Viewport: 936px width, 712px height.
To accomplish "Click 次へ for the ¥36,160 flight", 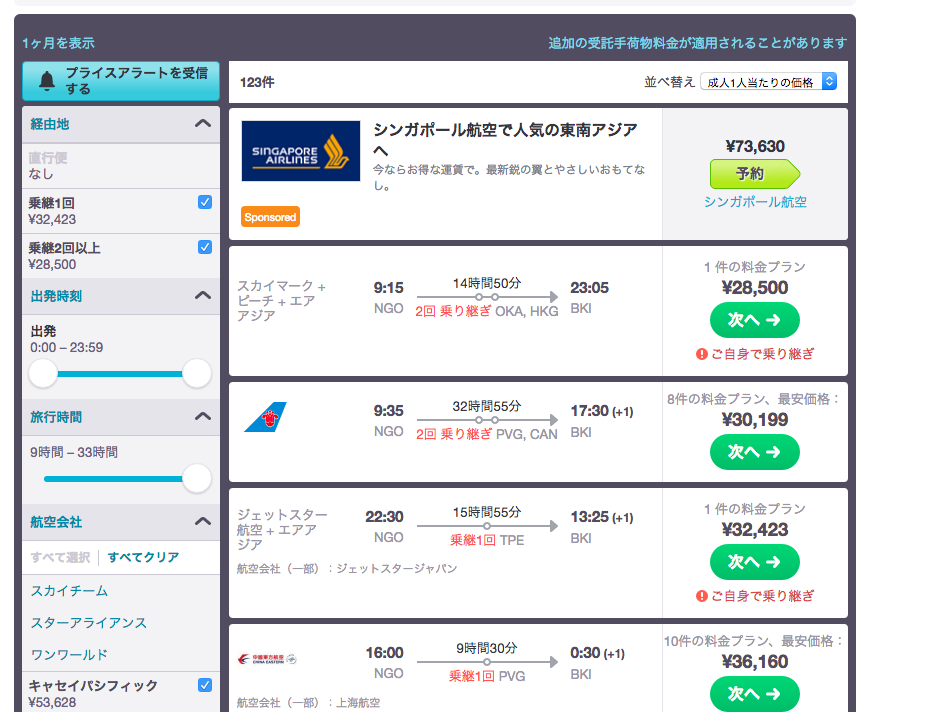I will pos(755,694).
